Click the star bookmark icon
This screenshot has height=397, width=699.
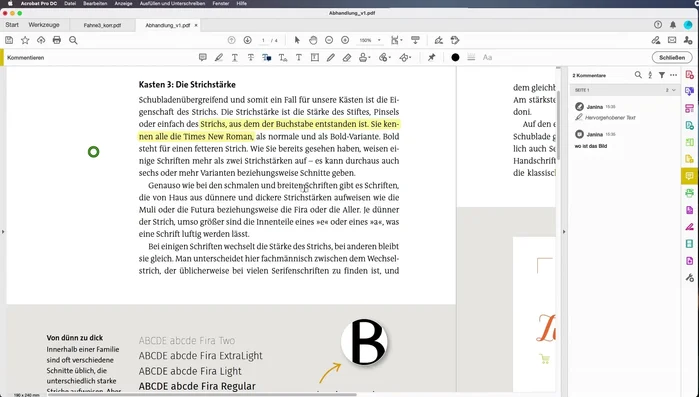25,40
